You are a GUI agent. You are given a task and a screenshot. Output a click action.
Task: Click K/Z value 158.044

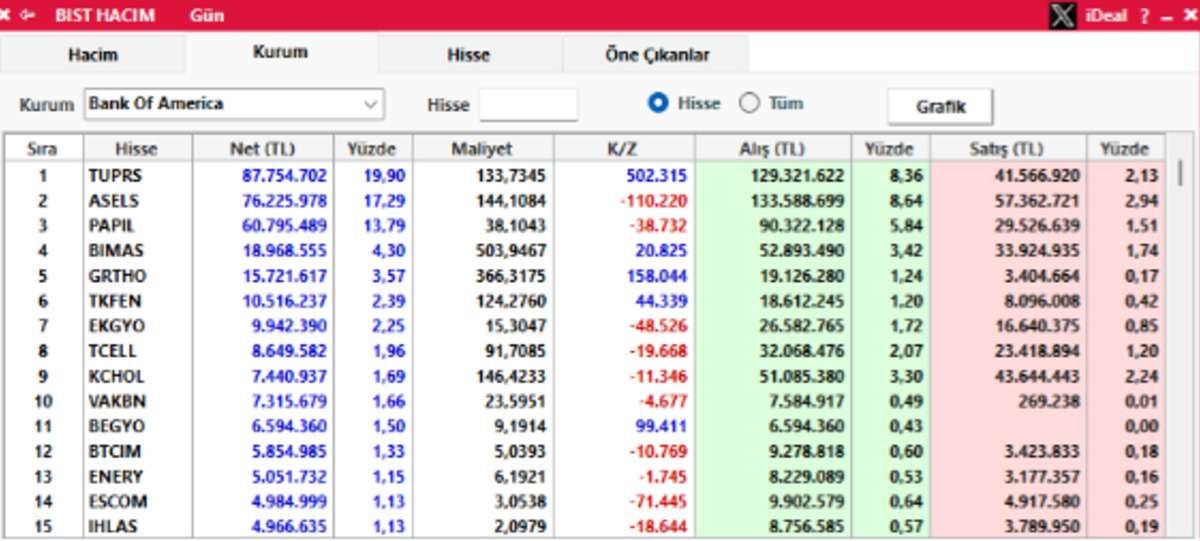pos(655,276)
